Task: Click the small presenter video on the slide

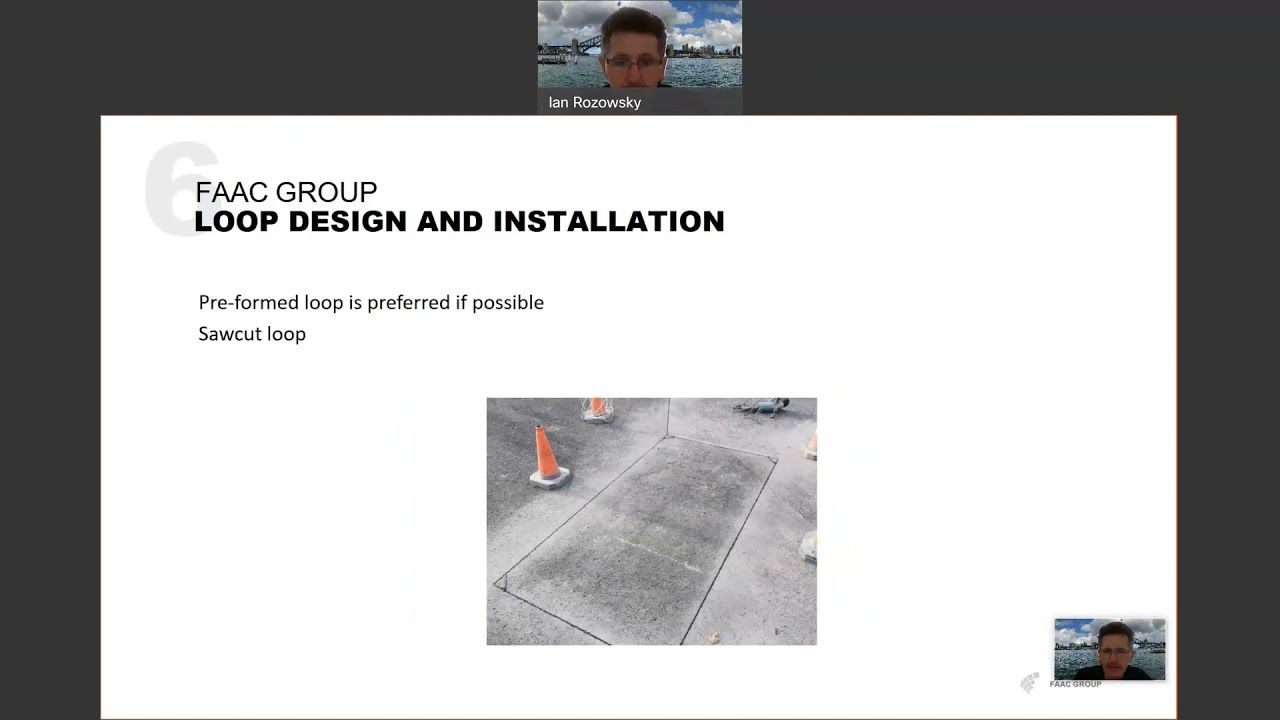Action: [x=1109, y=649]
